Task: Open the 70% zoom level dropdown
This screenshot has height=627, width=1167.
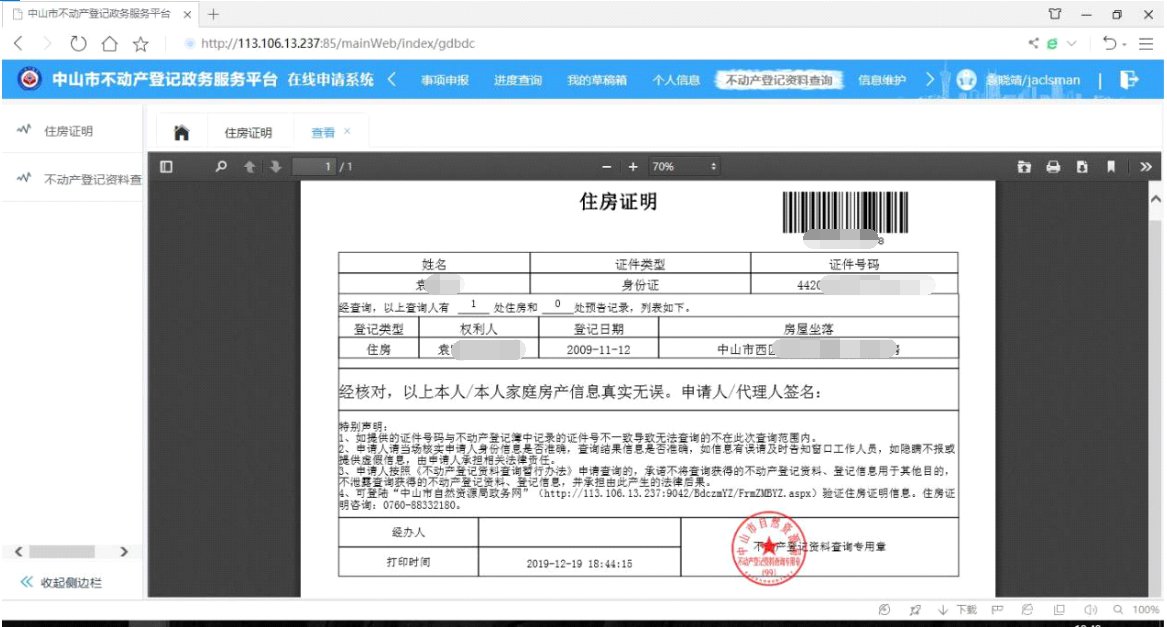Action: click(685, 166)
